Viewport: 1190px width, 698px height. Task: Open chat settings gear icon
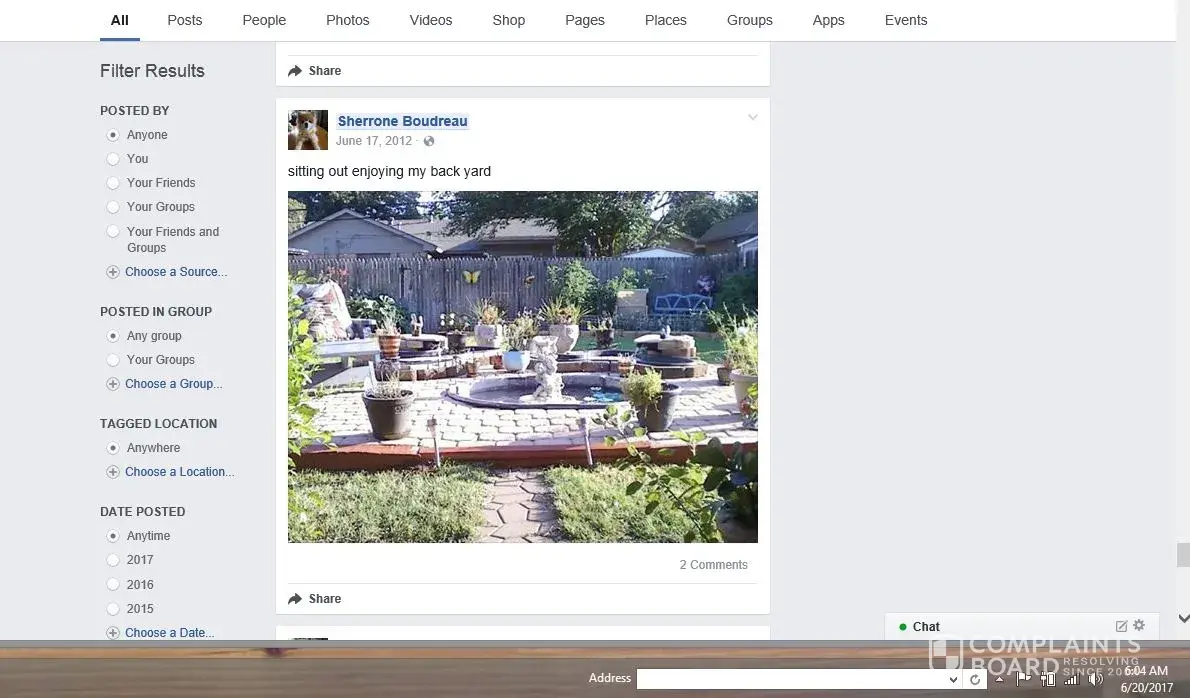[1139, 626]
